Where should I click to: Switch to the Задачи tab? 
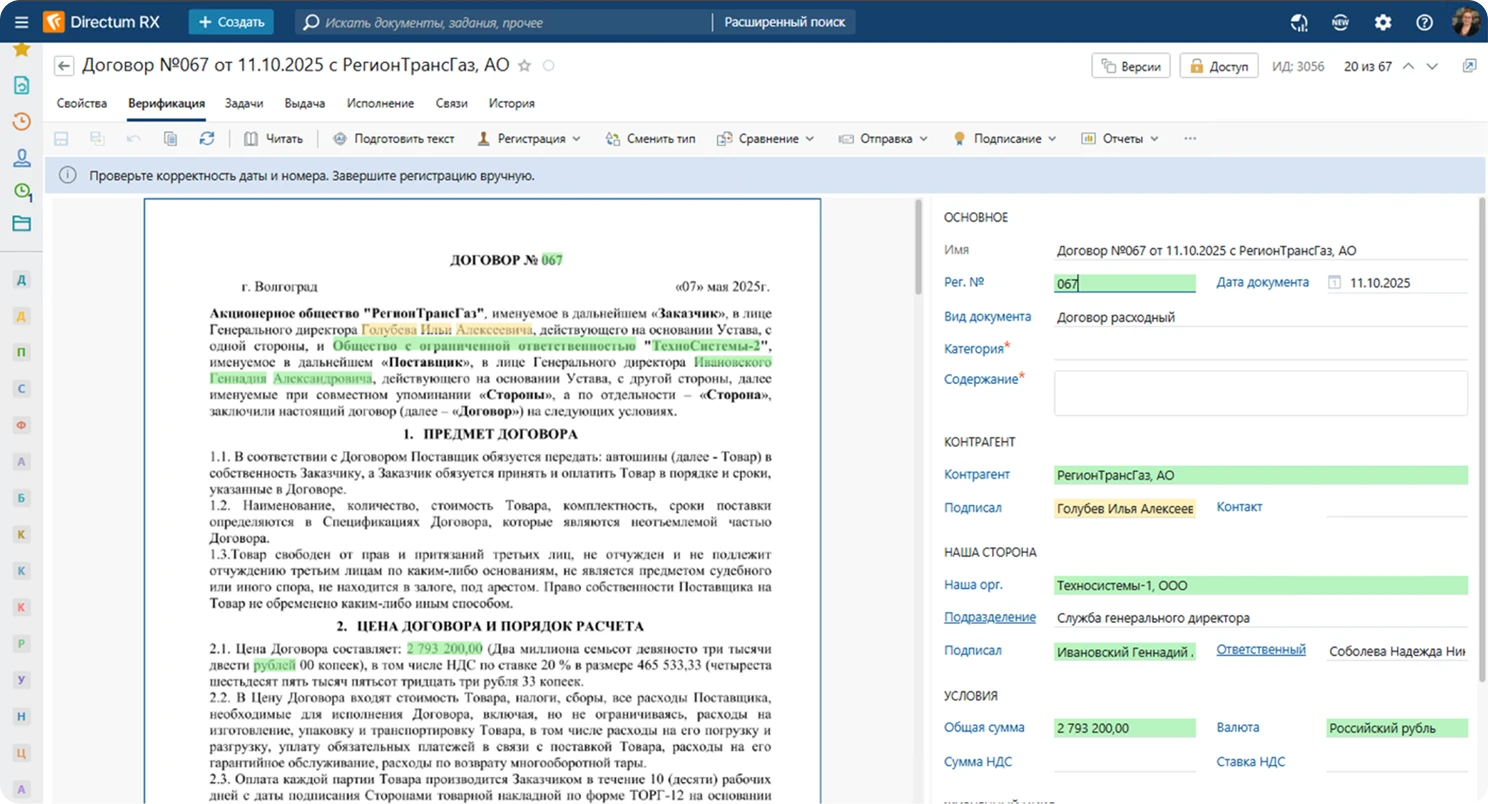click(244, 103)
